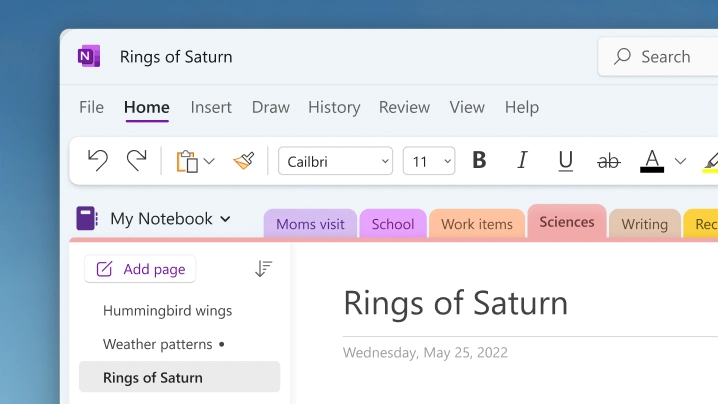Click the Undo arrow icon
The width and height of the screenshot is (718, 404).
click(x=97, y=160)
